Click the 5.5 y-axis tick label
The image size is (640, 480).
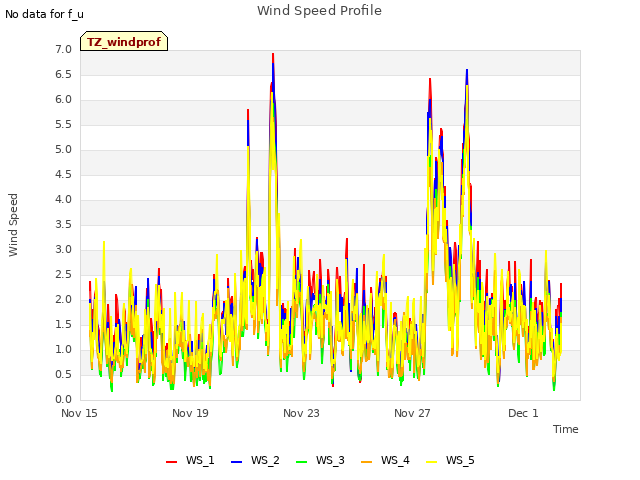[x=63, y=124]
